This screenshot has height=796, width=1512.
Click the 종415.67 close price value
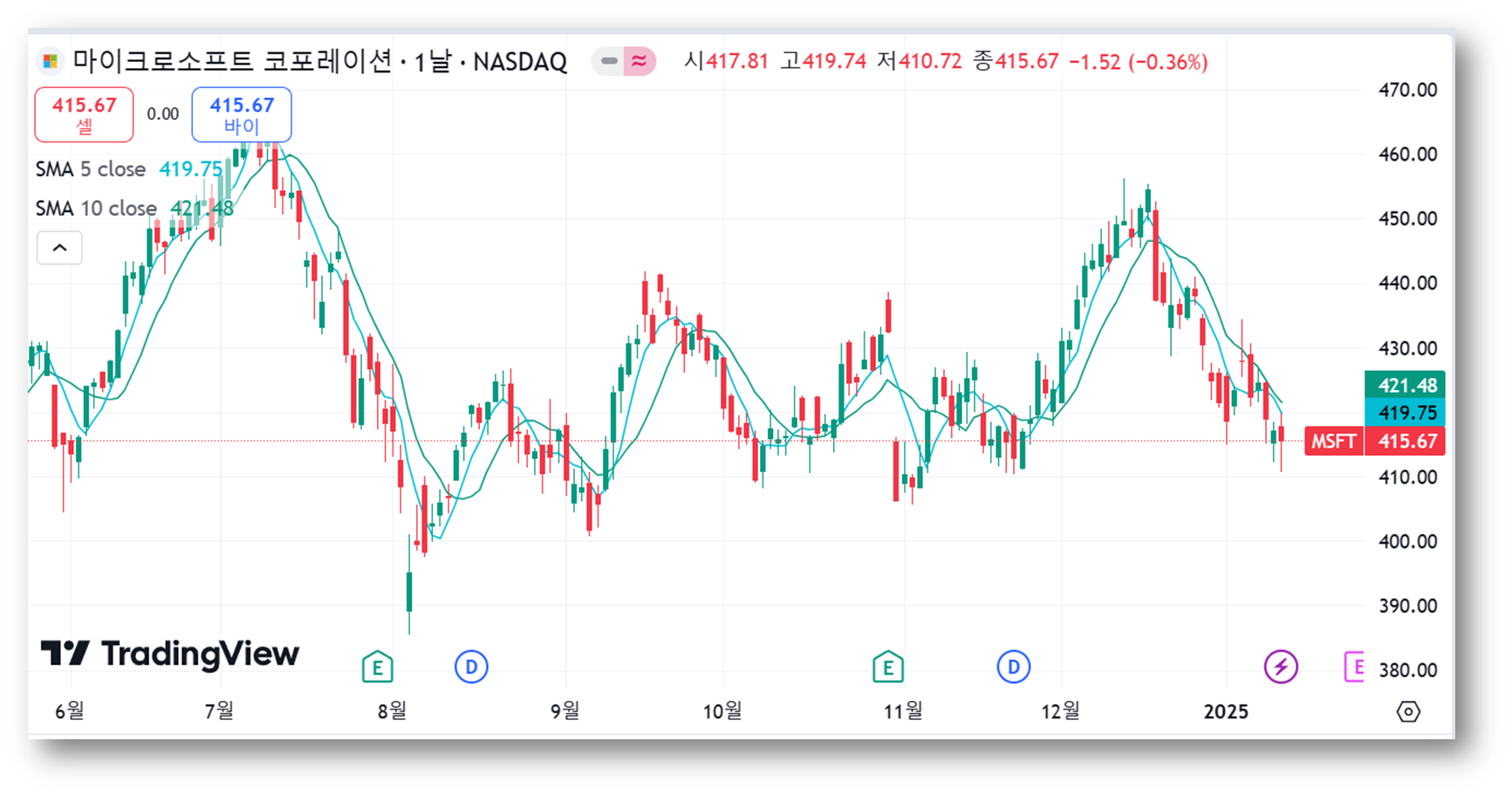(x=1016, y=62)
